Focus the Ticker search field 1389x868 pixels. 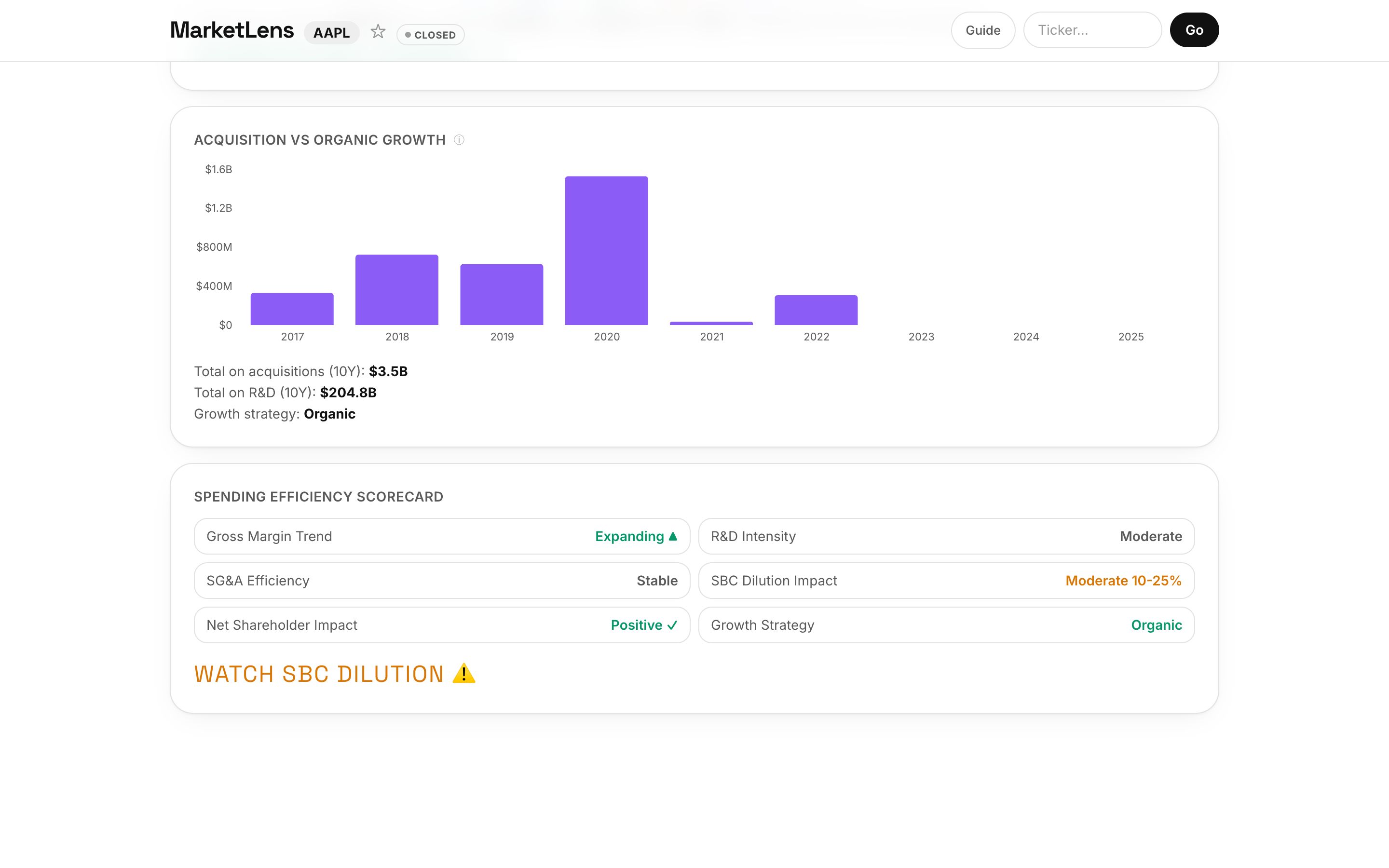click(x=1092, y=30)
